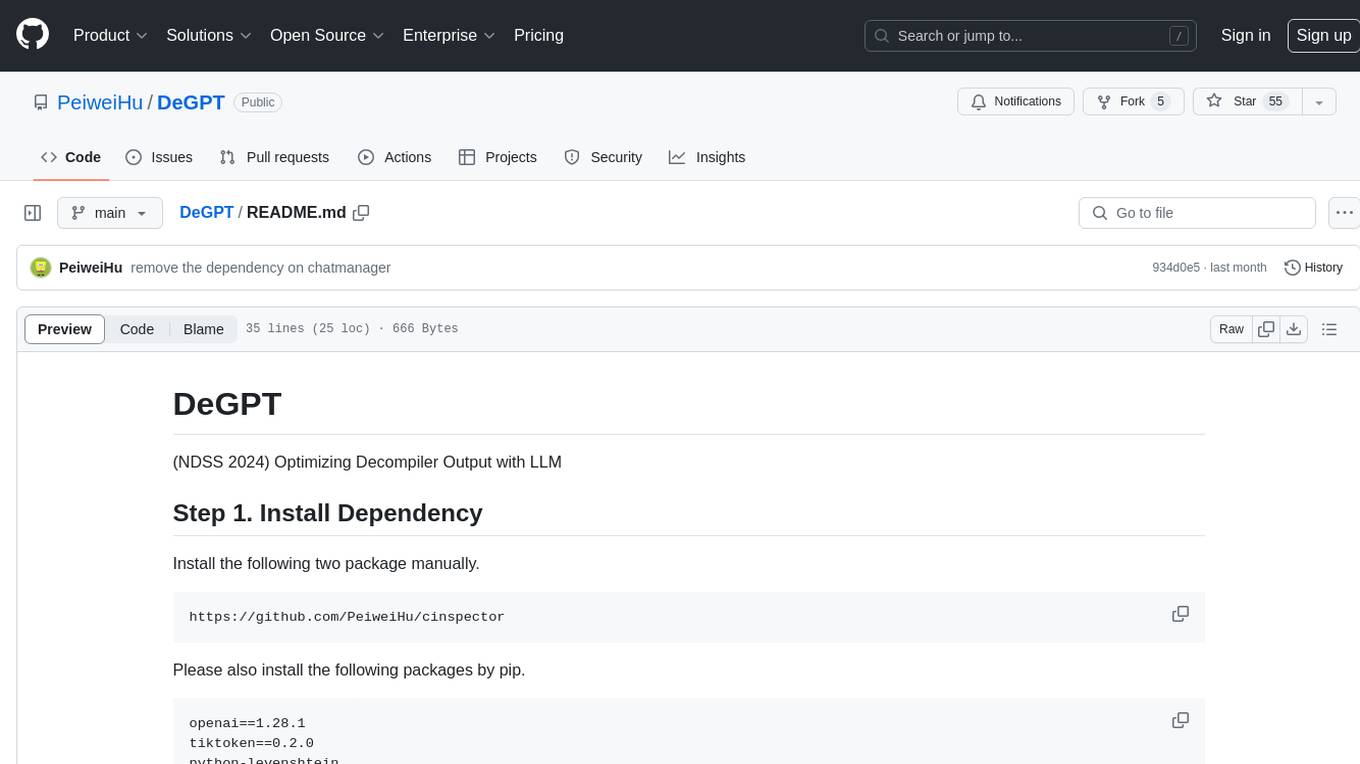Click the Step 1. Install Dependency heading
The image size is (1360, 764).
pyautogui.click(x=327, y=513)
